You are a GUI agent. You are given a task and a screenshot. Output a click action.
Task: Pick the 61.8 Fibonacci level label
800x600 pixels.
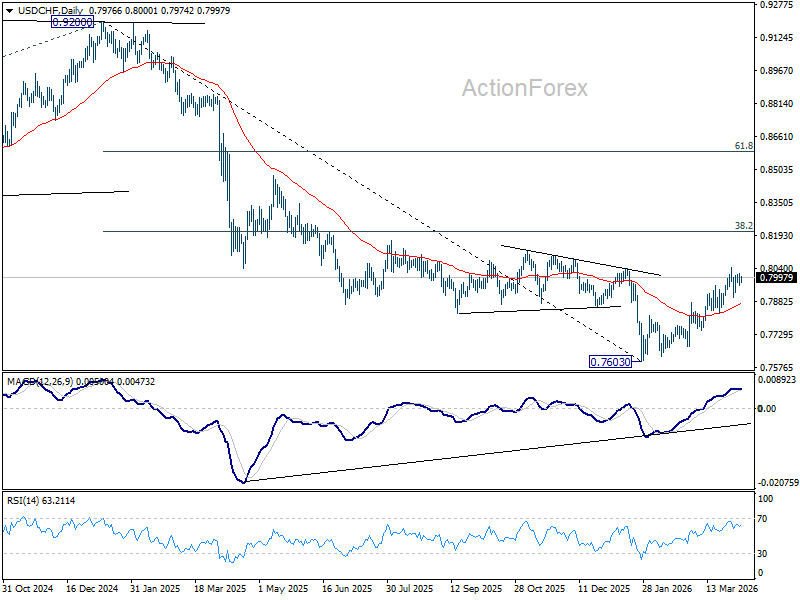(x=743, y=146)
